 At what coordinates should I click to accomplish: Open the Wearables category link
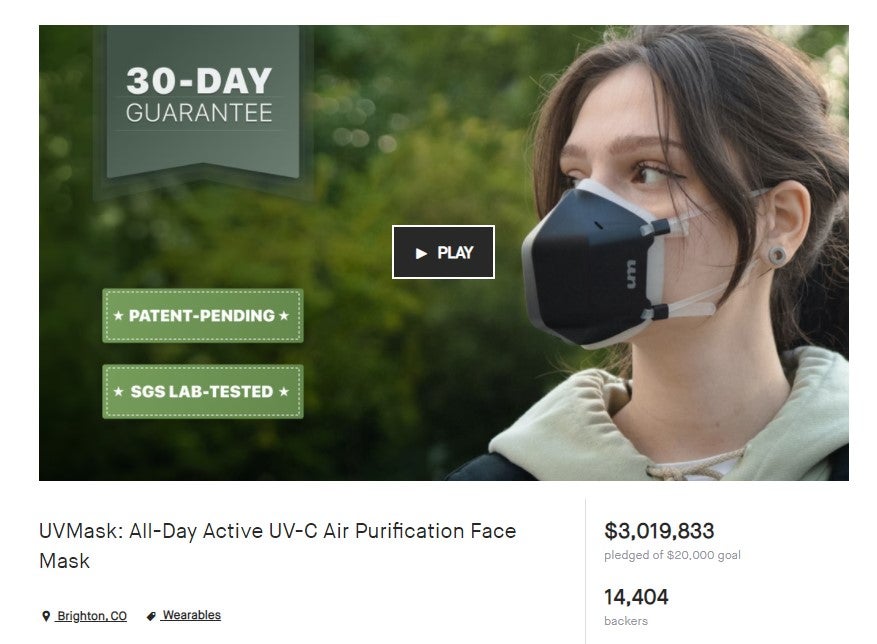pyautogui.click(x=191, y=615)
